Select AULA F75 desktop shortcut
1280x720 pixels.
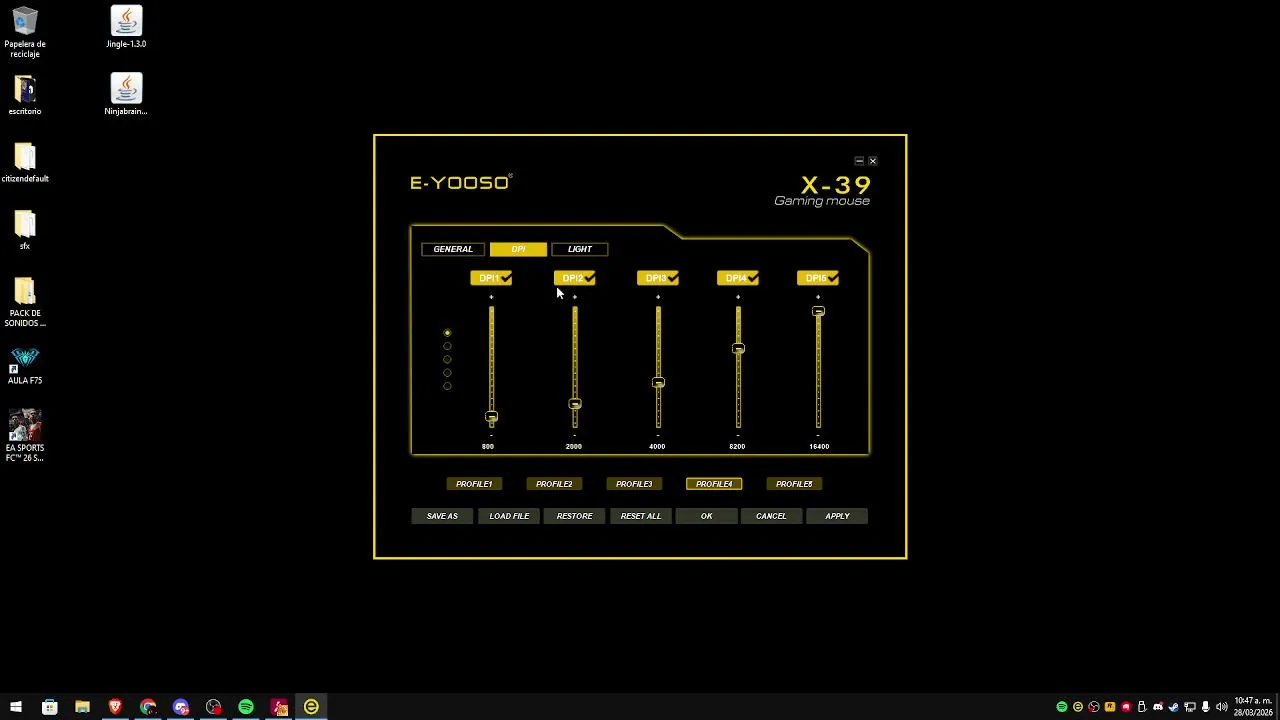25,366
